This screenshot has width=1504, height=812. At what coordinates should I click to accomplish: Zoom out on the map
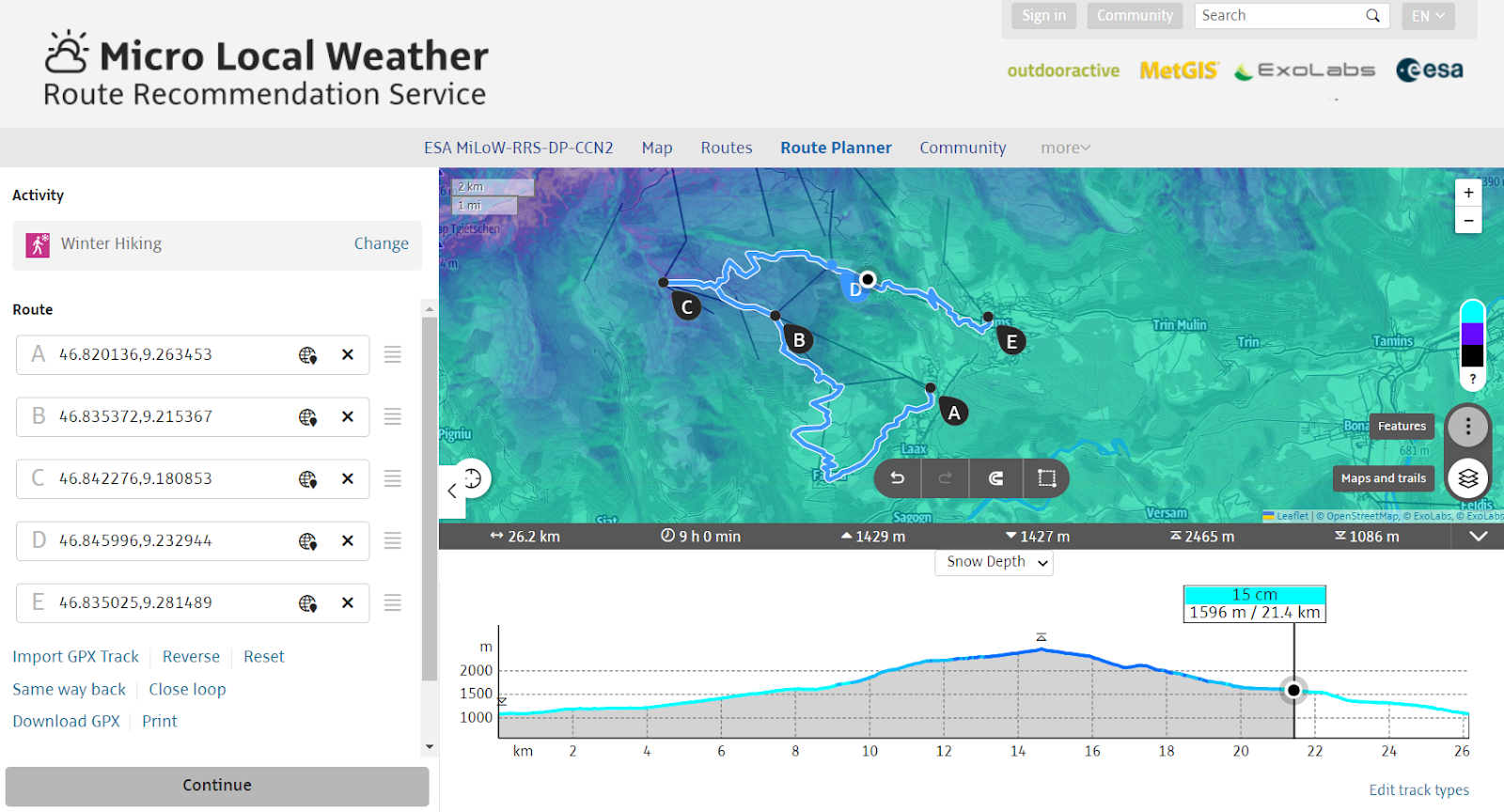tap(1468, 220)
